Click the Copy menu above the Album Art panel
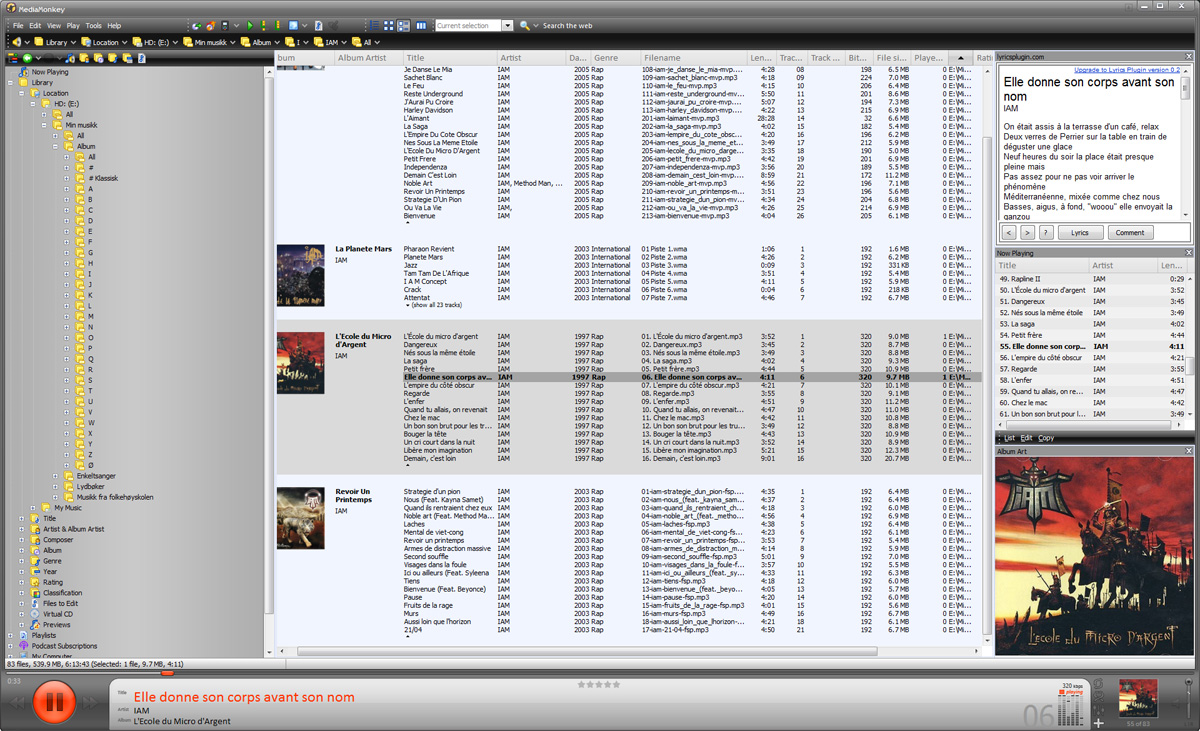This screenshot has height=731, width=1200. coord(1046,438)
